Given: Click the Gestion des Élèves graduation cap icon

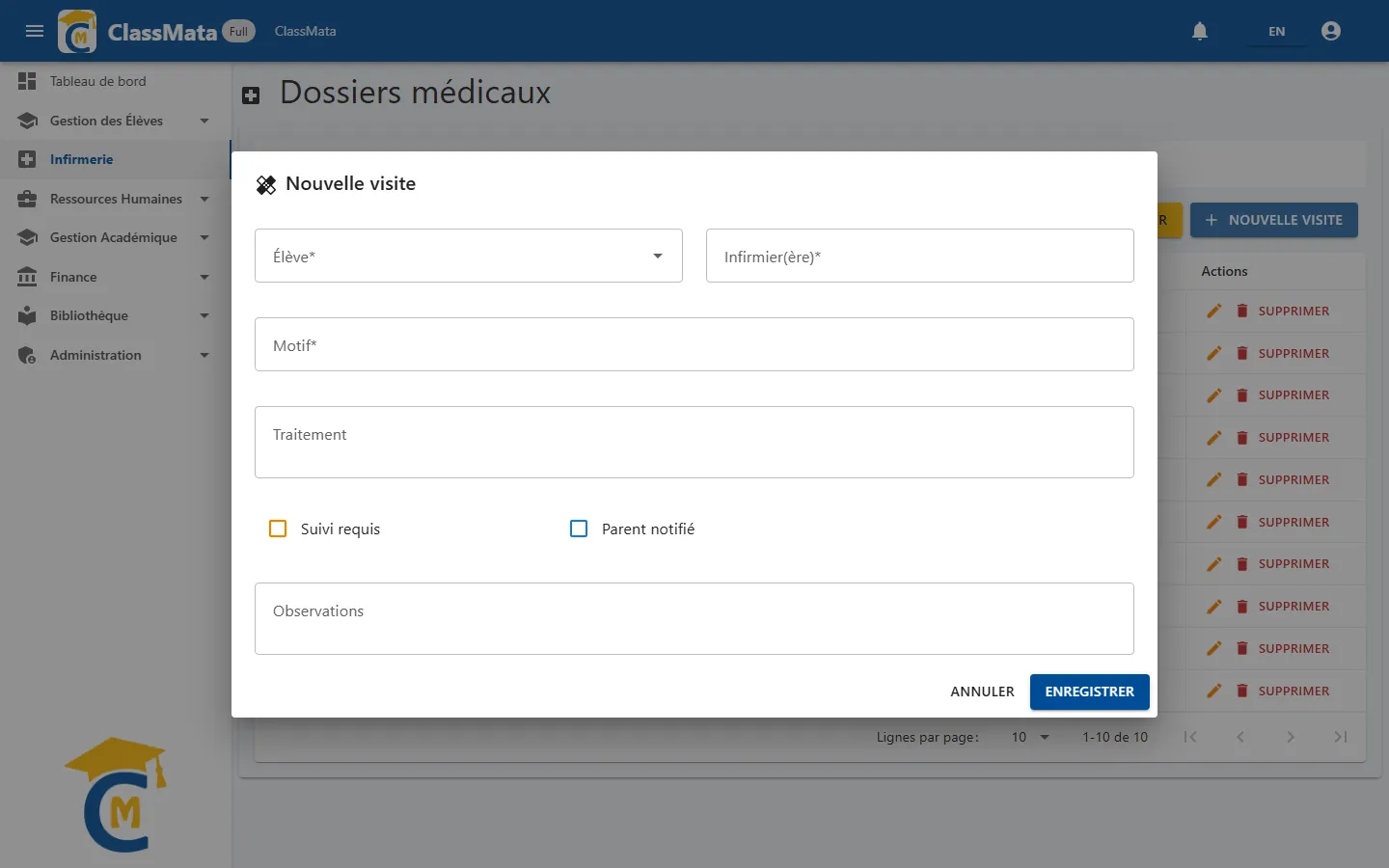Looking at the screenshot, I should (27, 121).
